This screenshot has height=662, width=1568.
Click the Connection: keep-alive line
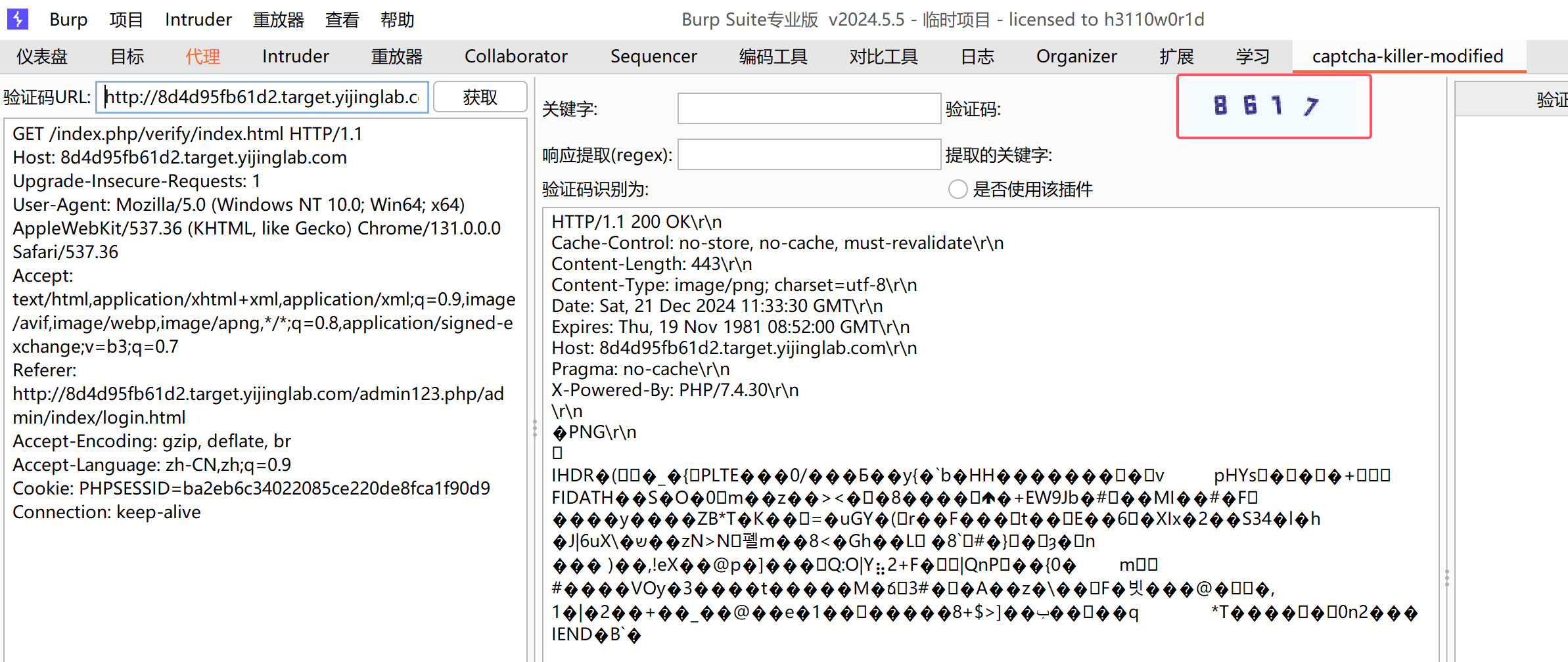(x=106, y=512)
